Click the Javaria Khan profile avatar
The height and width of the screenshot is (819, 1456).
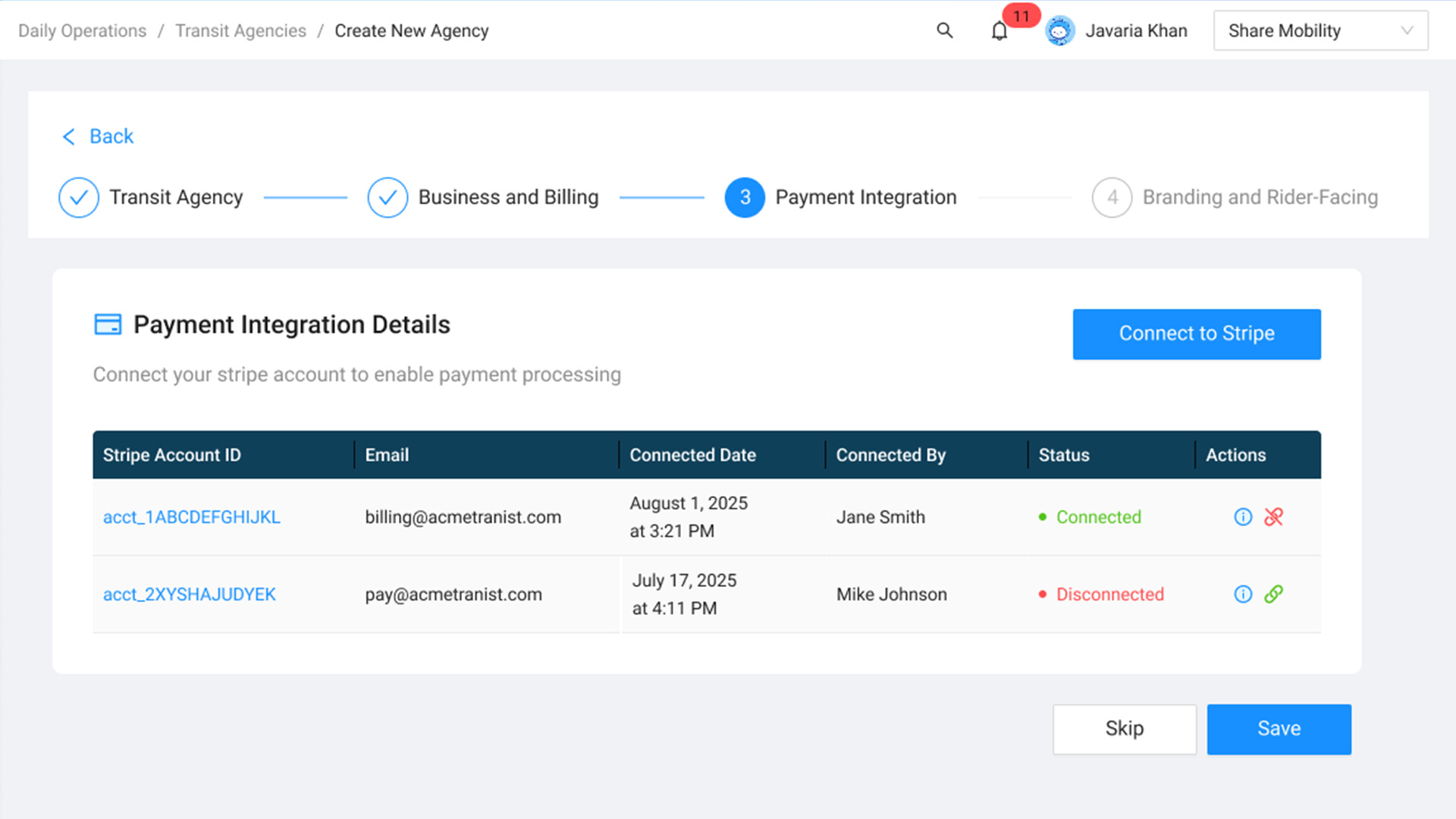click(x=1059, y=30)
